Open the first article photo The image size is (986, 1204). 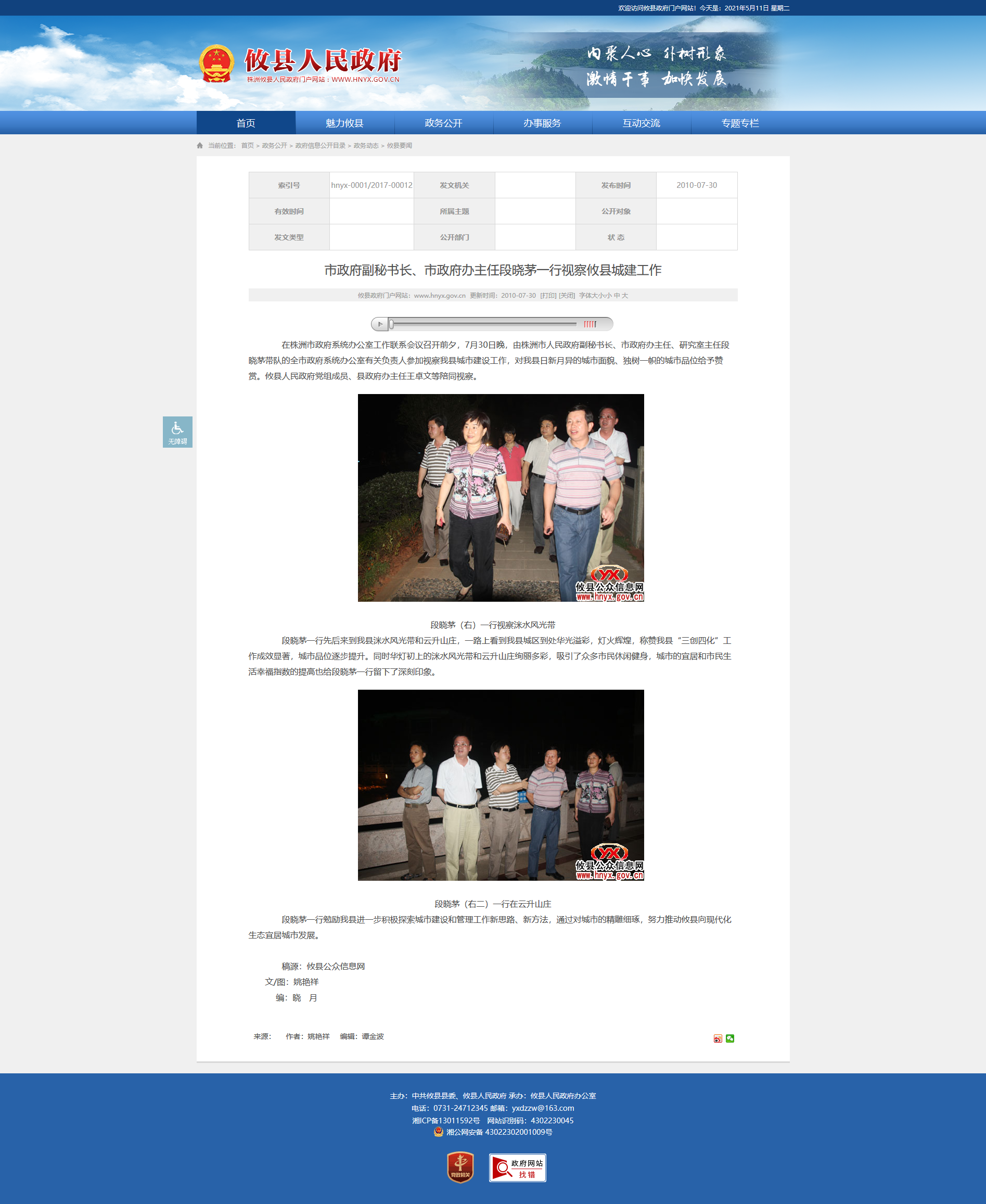pyautogui.click(x=501, y=498)
